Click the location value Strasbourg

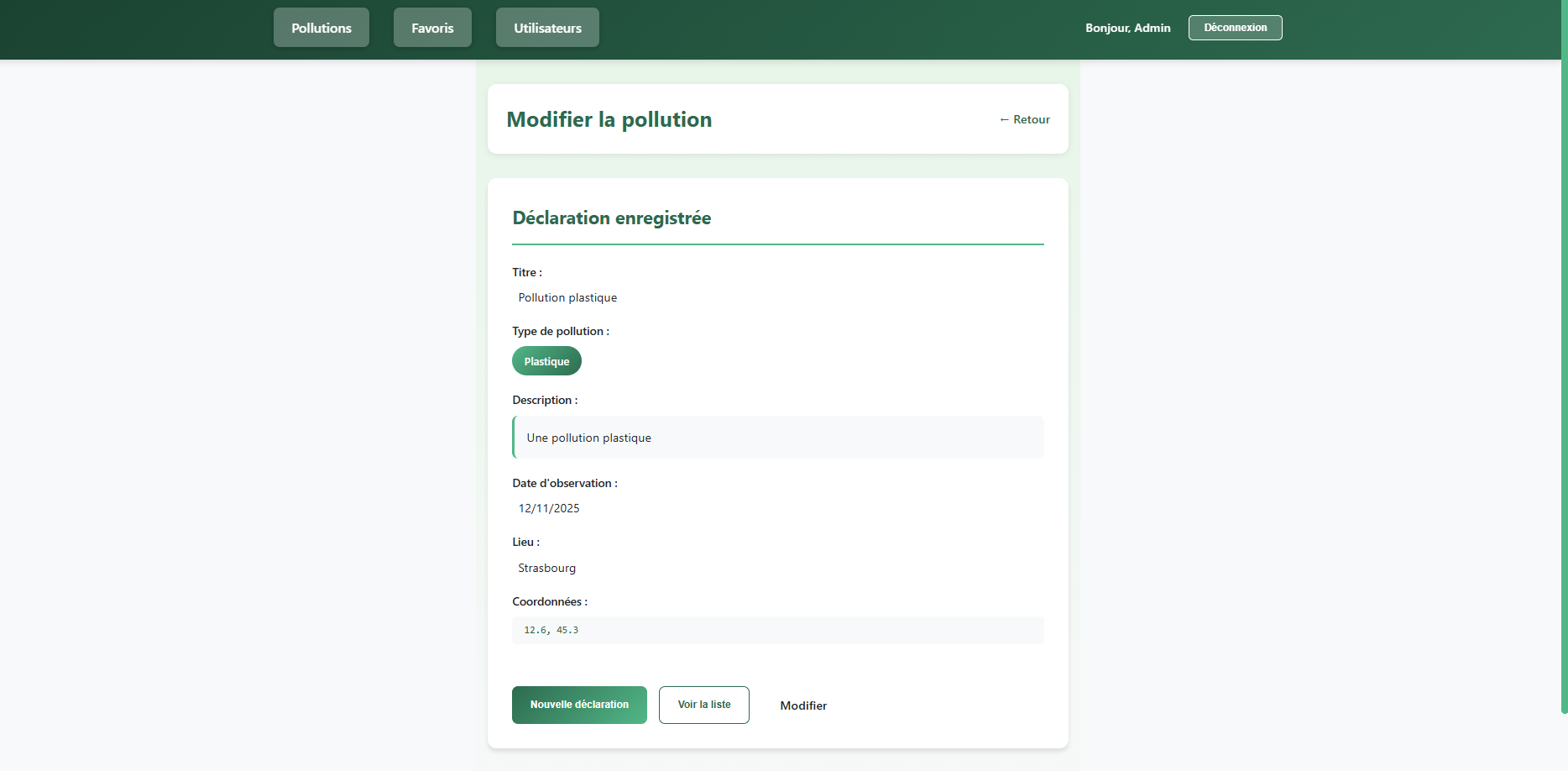coord(546,568)
